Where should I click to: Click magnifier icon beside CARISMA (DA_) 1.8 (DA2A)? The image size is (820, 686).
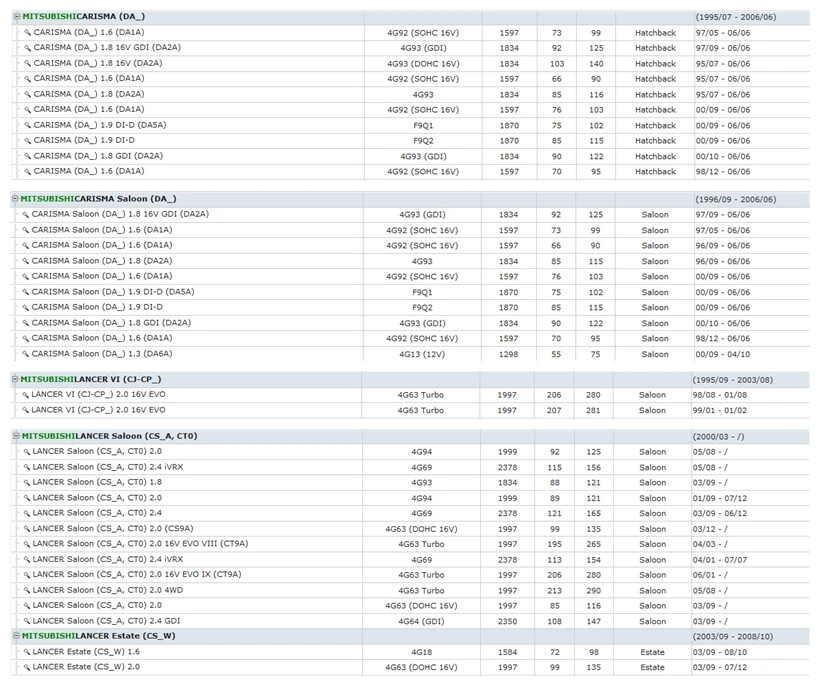tap(27, 95)
